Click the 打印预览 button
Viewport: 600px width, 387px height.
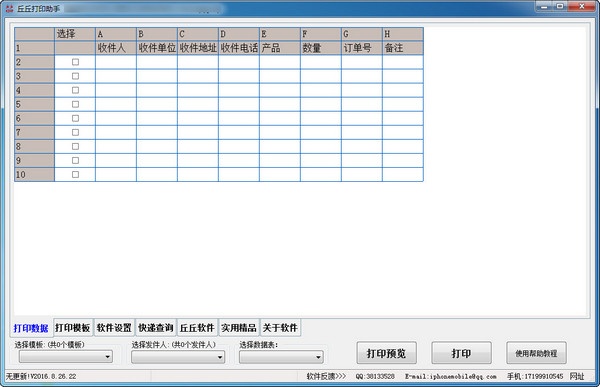pyautogui.click(x=386, y=353)
